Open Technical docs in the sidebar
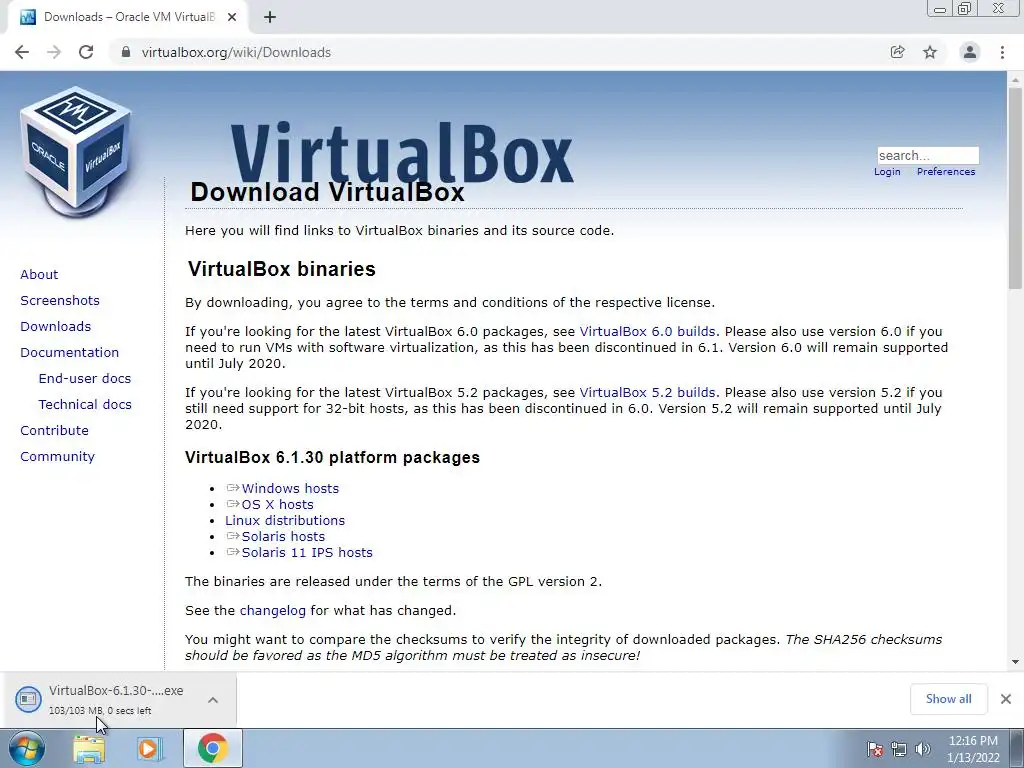Viewport: 1024px width, 768px height. pyautogui.click(x=85, y=405)
